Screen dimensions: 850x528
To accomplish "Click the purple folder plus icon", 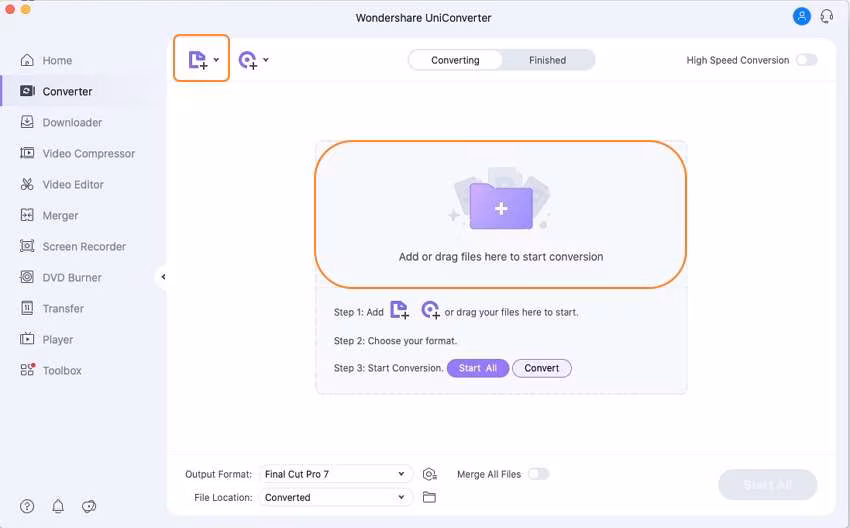I will click(501, 206).
